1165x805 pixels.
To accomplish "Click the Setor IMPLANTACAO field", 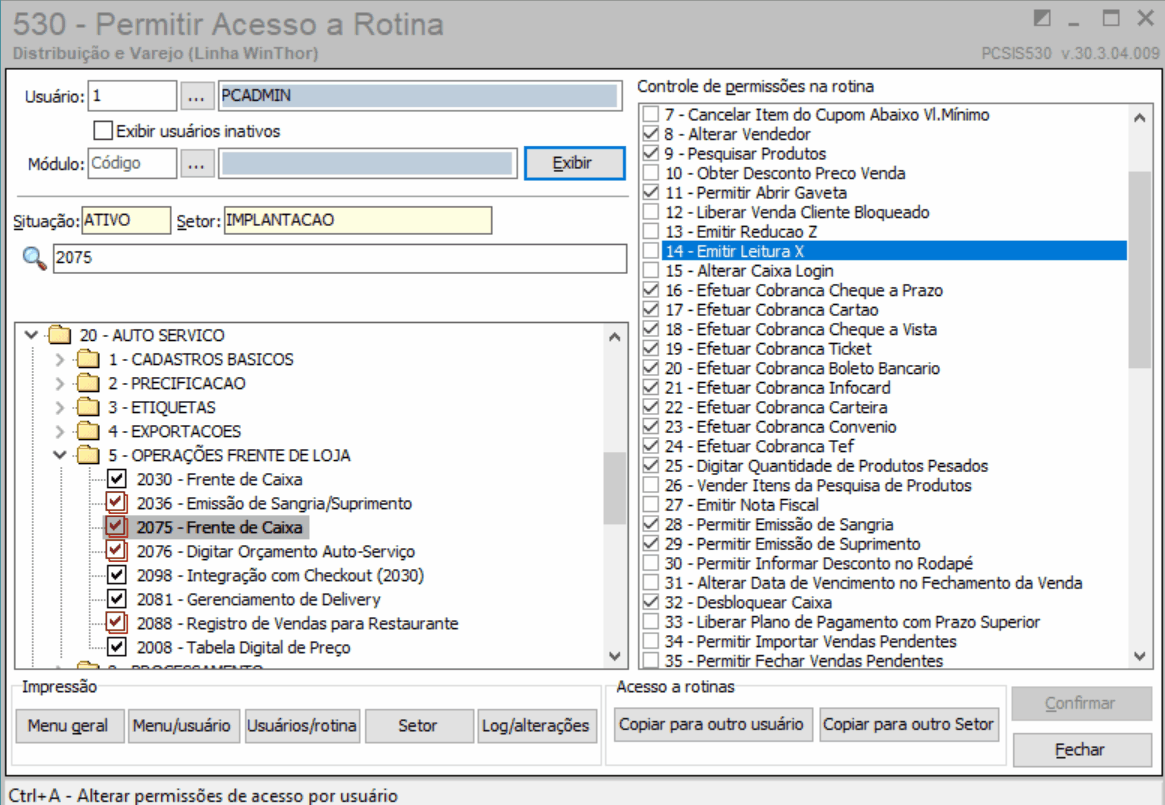I will (x=357, y=221).
